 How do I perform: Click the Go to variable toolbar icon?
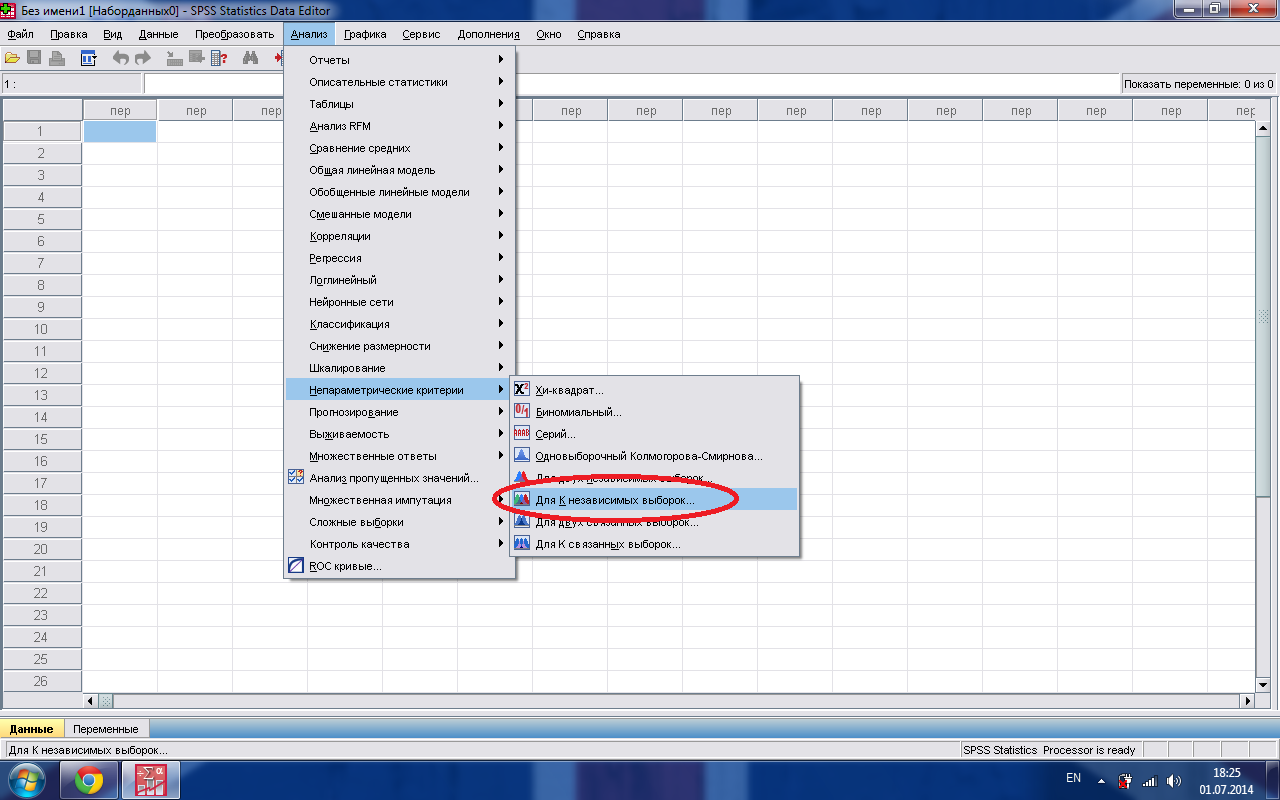point(197,58)
